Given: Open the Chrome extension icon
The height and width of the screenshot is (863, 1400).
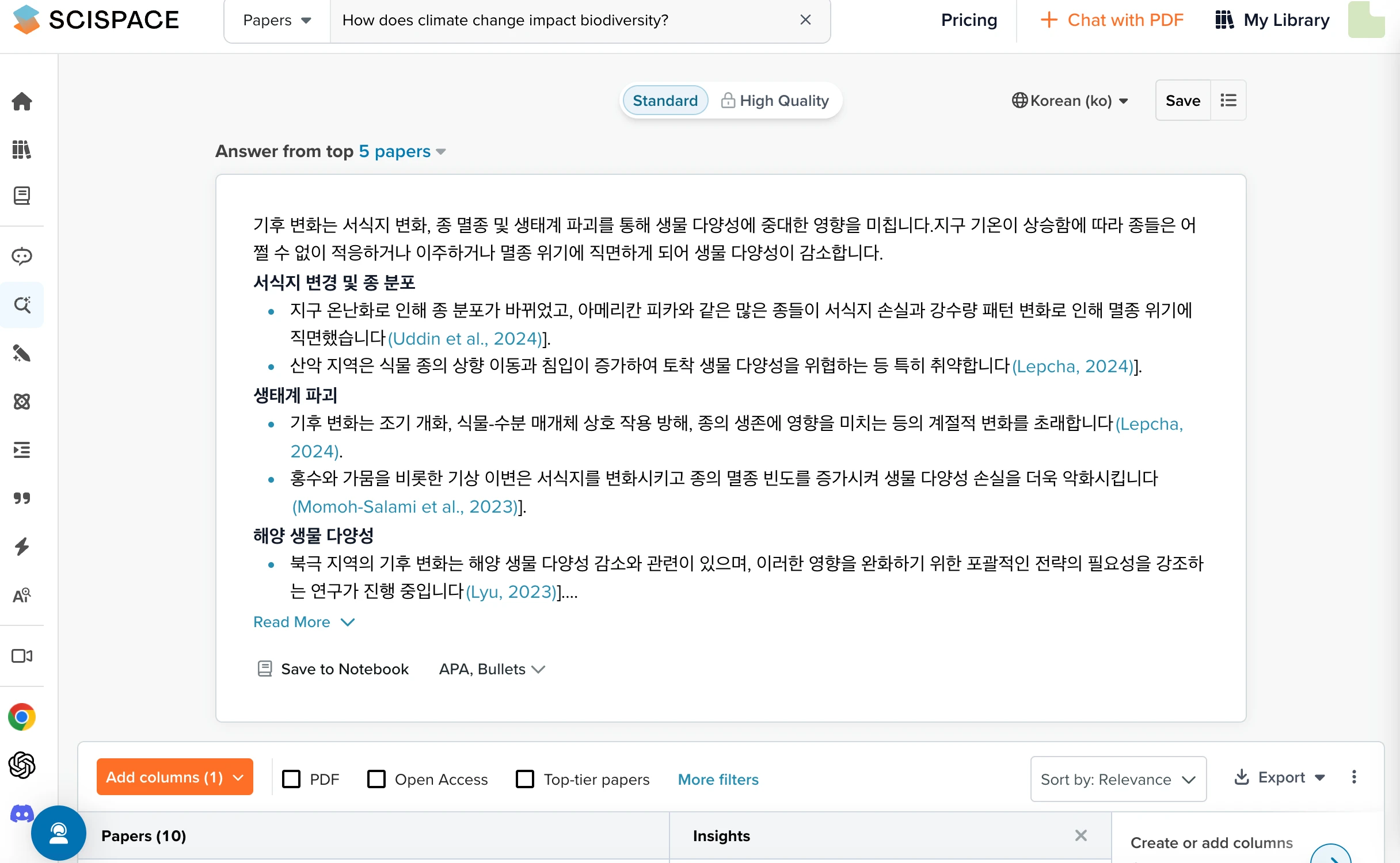Looking at the screenshot, I should pyautogui.click(x=22, y=717).
